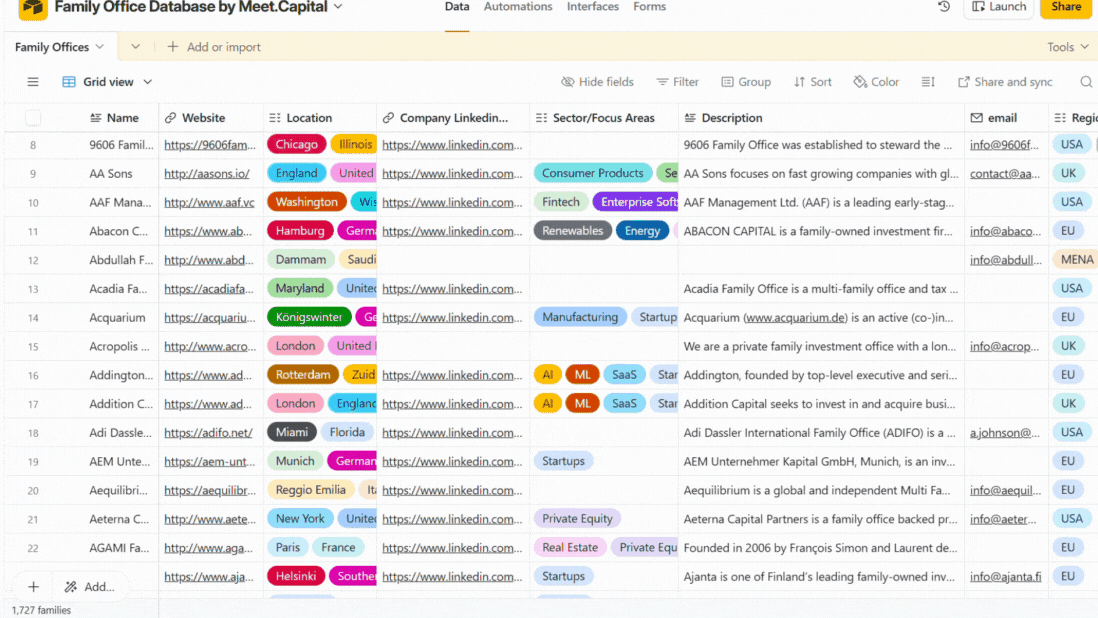
Task: Click the Private Equity tag in Aeterna row
Action: pyautogui.click(x=577, y=519)
